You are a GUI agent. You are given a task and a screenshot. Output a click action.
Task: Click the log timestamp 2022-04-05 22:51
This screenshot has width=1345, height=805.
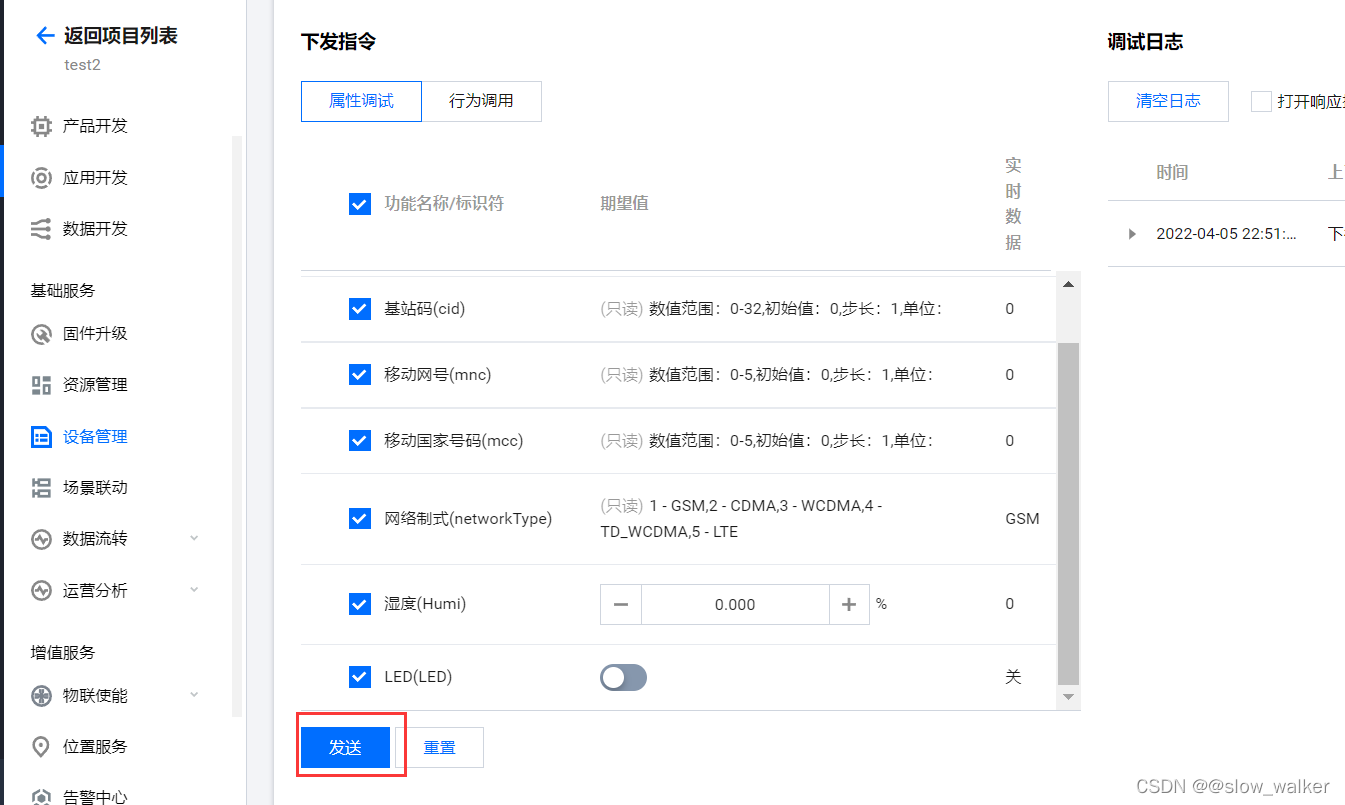(1226, 234)
